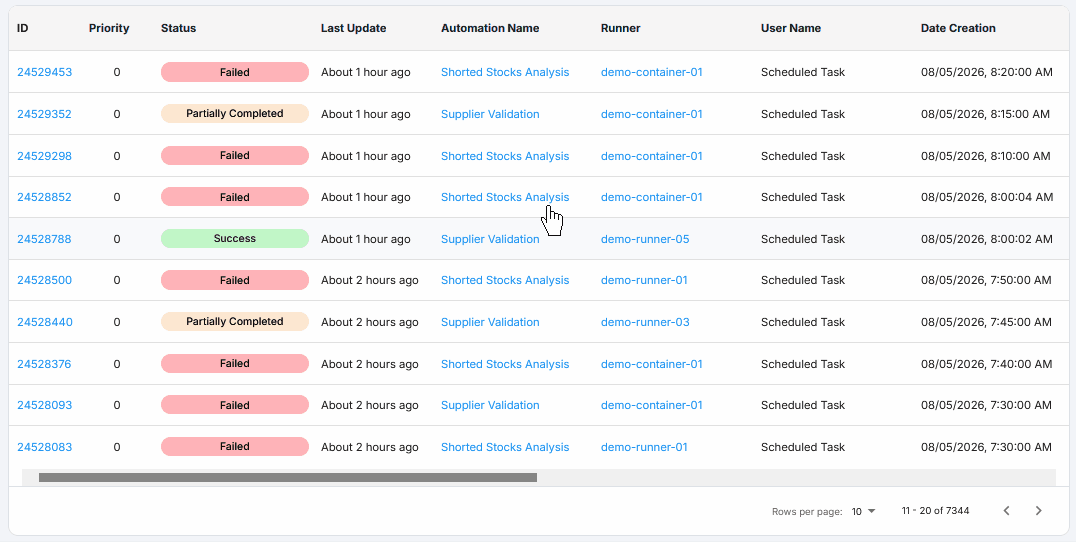Open task ID 24528440

pyautogui.click(x=45, y=322)
